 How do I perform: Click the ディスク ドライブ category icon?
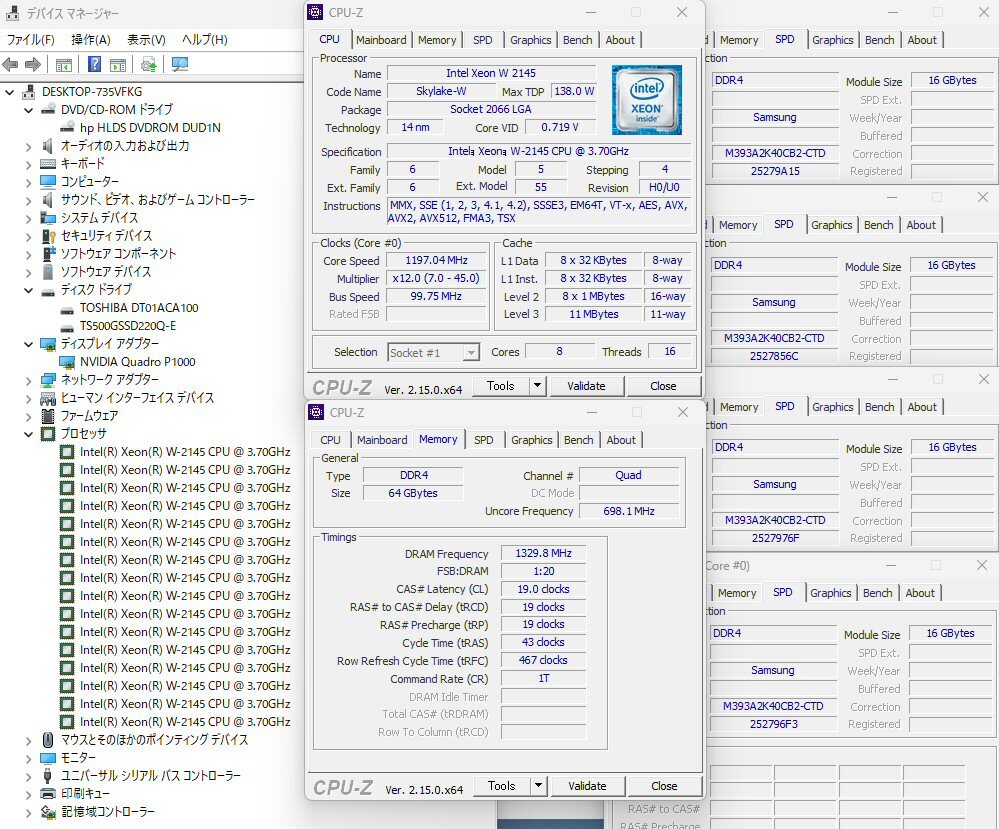click(x=48, y=290)
